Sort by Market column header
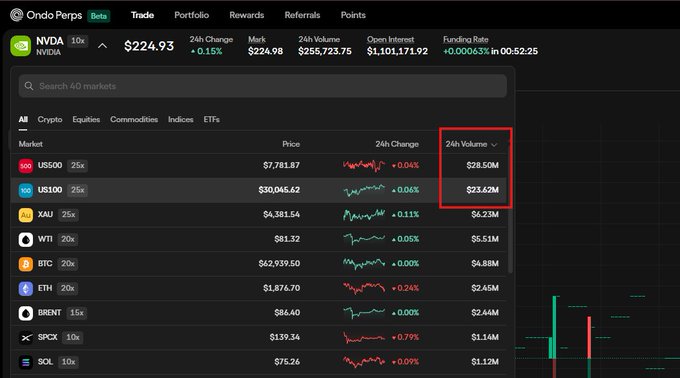The image size is (680, 378). (30, 144)
